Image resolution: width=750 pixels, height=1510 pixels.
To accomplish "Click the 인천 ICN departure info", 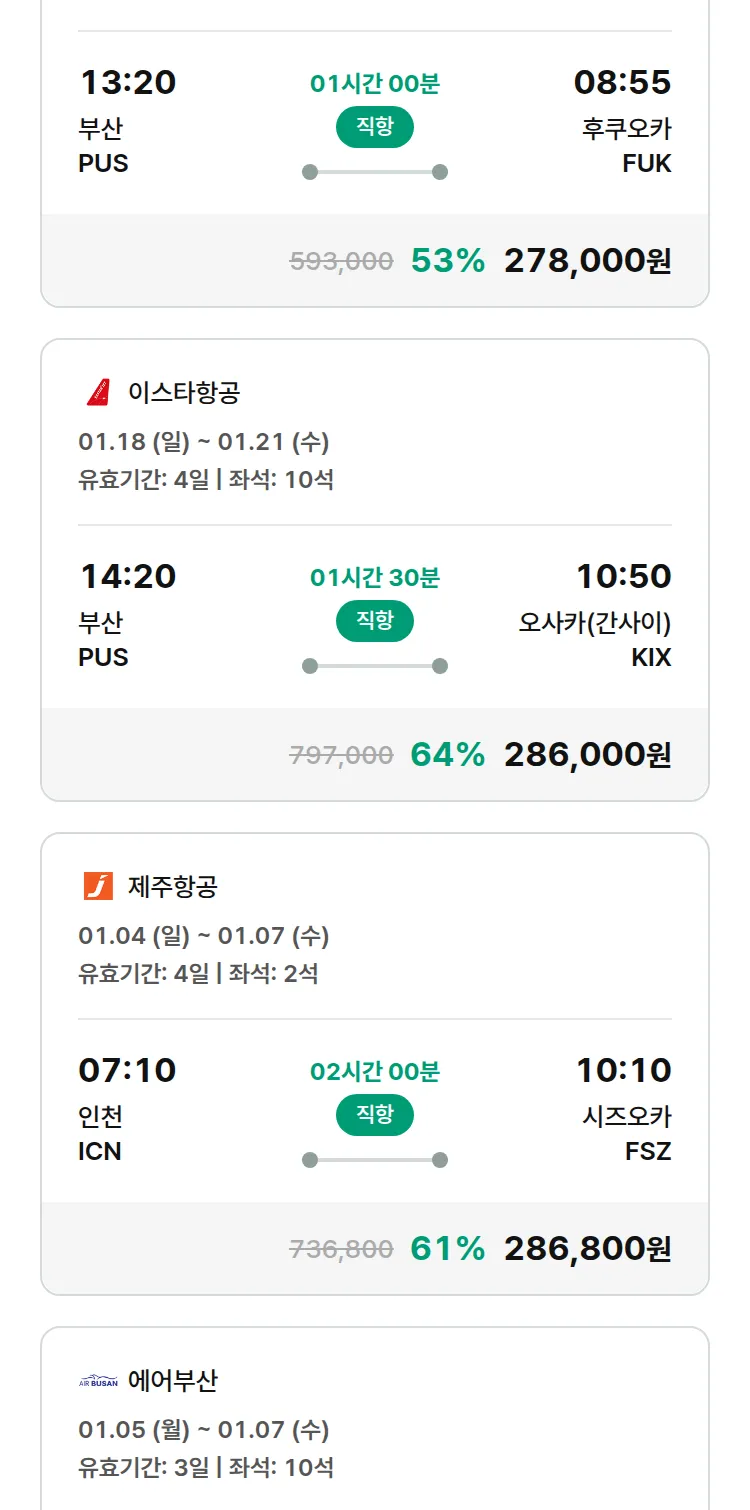I will point(100,1133).
